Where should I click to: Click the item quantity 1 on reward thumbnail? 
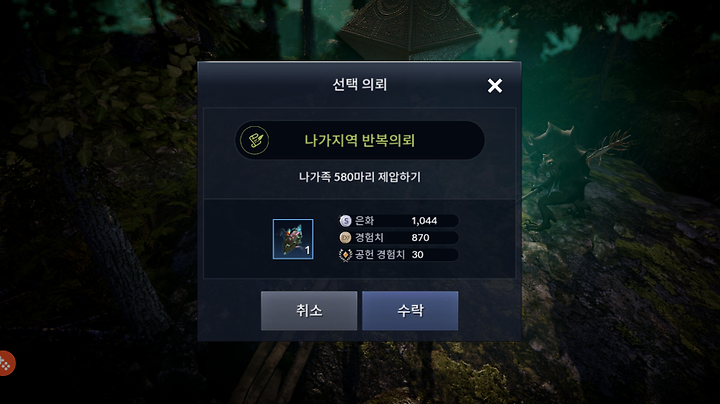[307, 250]
